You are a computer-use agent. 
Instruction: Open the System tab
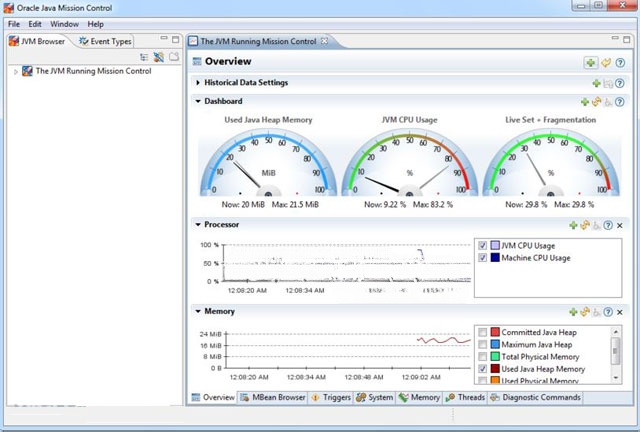coord(375,397)
